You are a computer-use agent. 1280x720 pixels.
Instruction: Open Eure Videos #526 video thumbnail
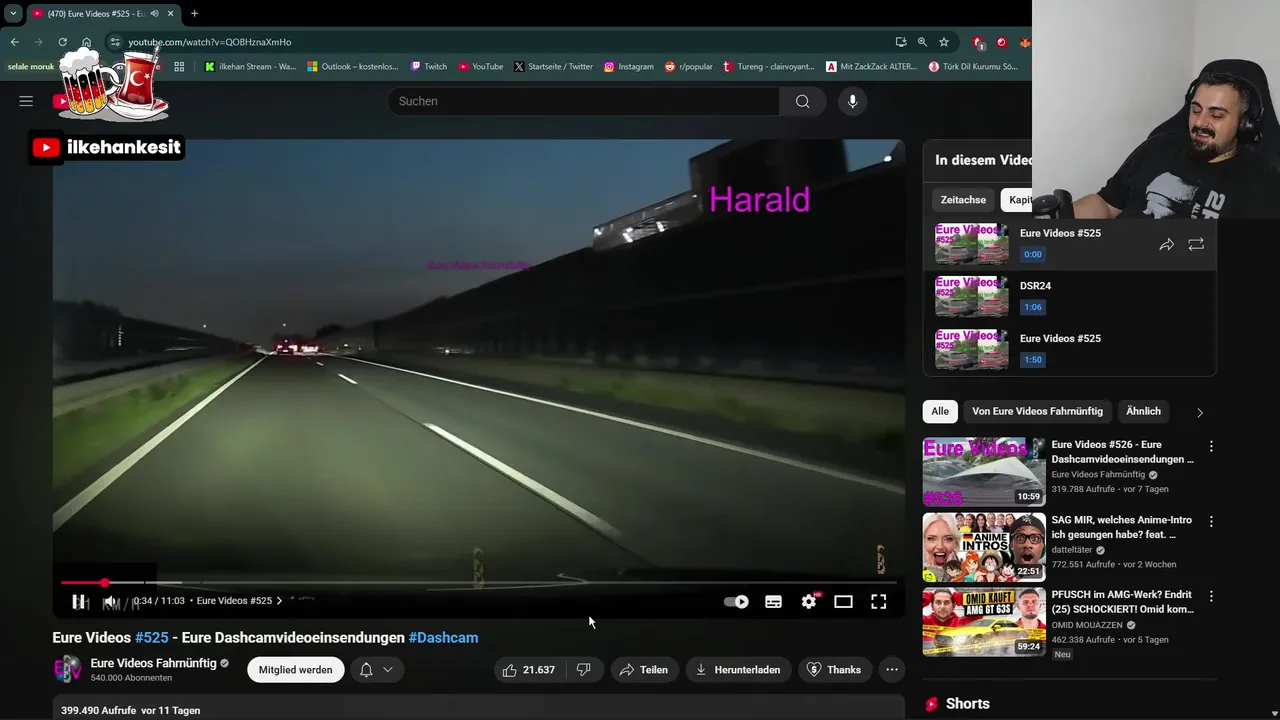point(984,471)
